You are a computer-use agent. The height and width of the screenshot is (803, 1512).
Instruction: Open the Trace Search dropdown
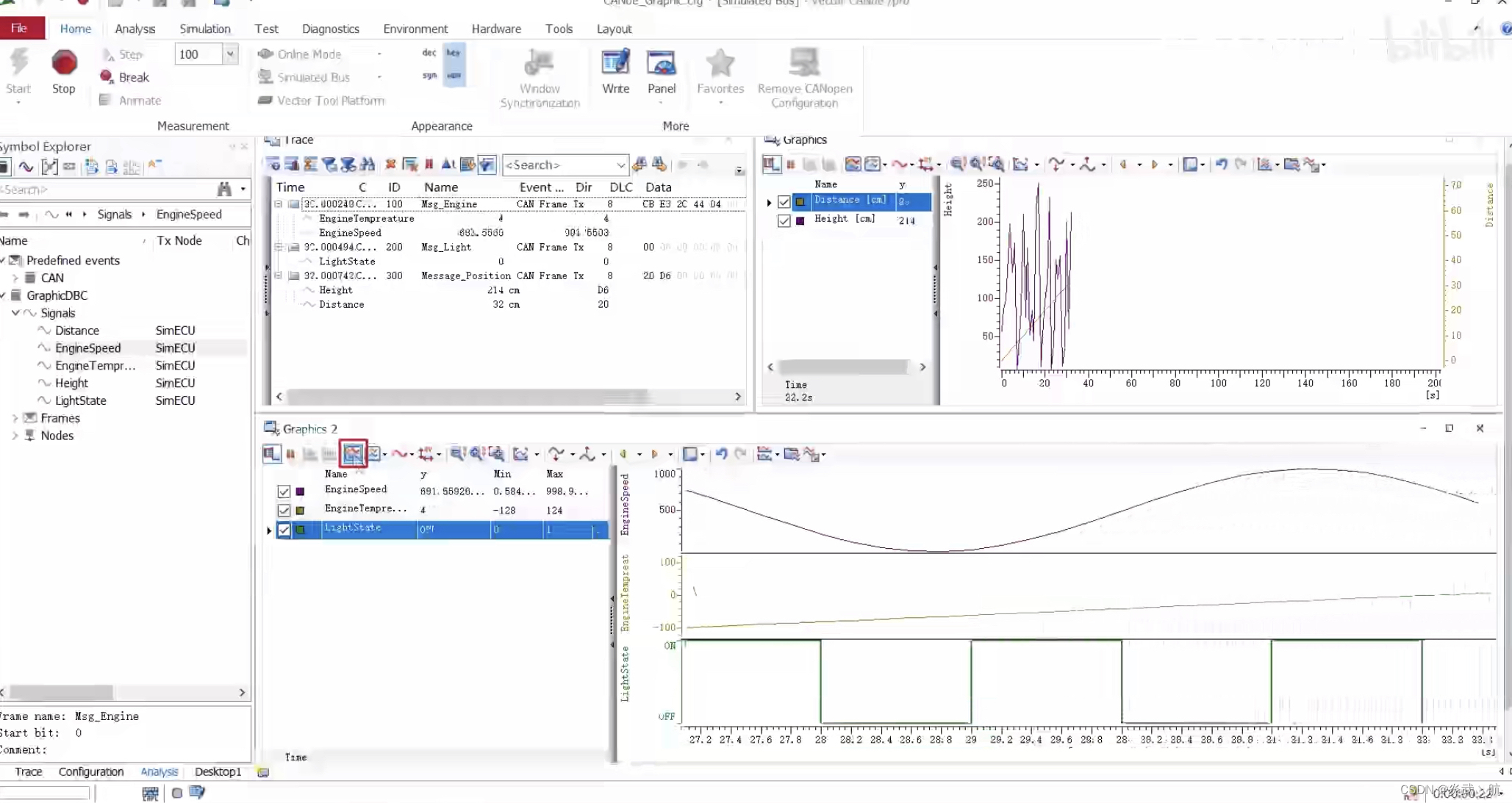[620, 165]
